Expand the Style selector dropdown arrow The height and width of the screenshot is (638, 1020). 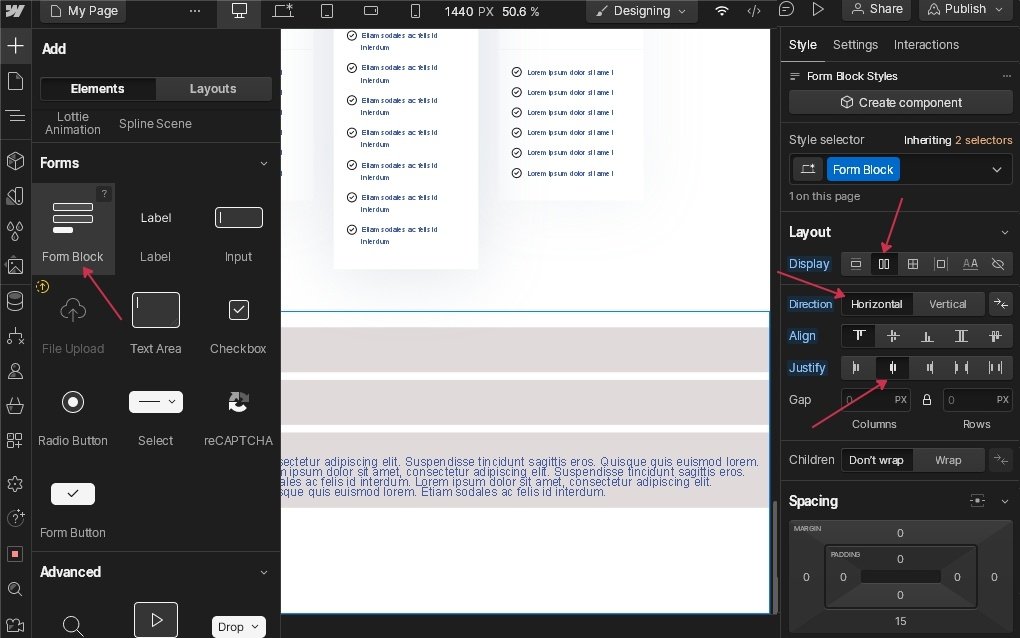point(996,170)
